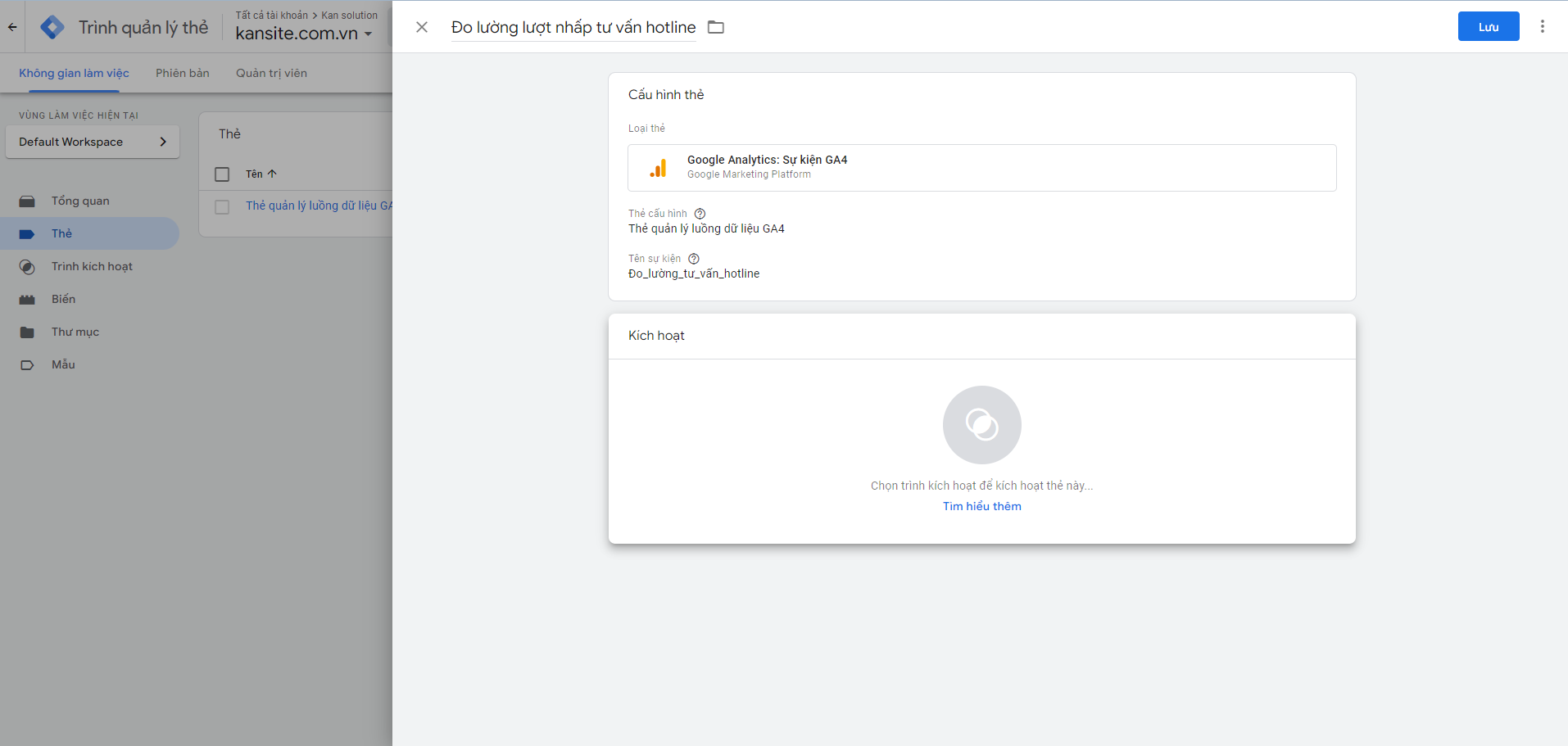Viewport: 1568px width, 746px height.
Task: Open the three-dot more options menu
Action: pos(1543,26)
